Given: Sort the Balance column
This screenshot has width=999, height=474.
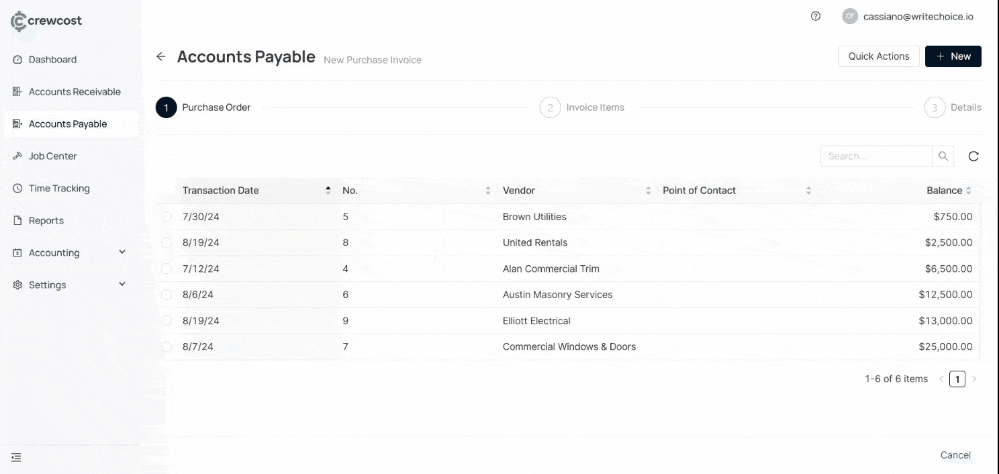Looking at the screenshot, I should (973, 190).
